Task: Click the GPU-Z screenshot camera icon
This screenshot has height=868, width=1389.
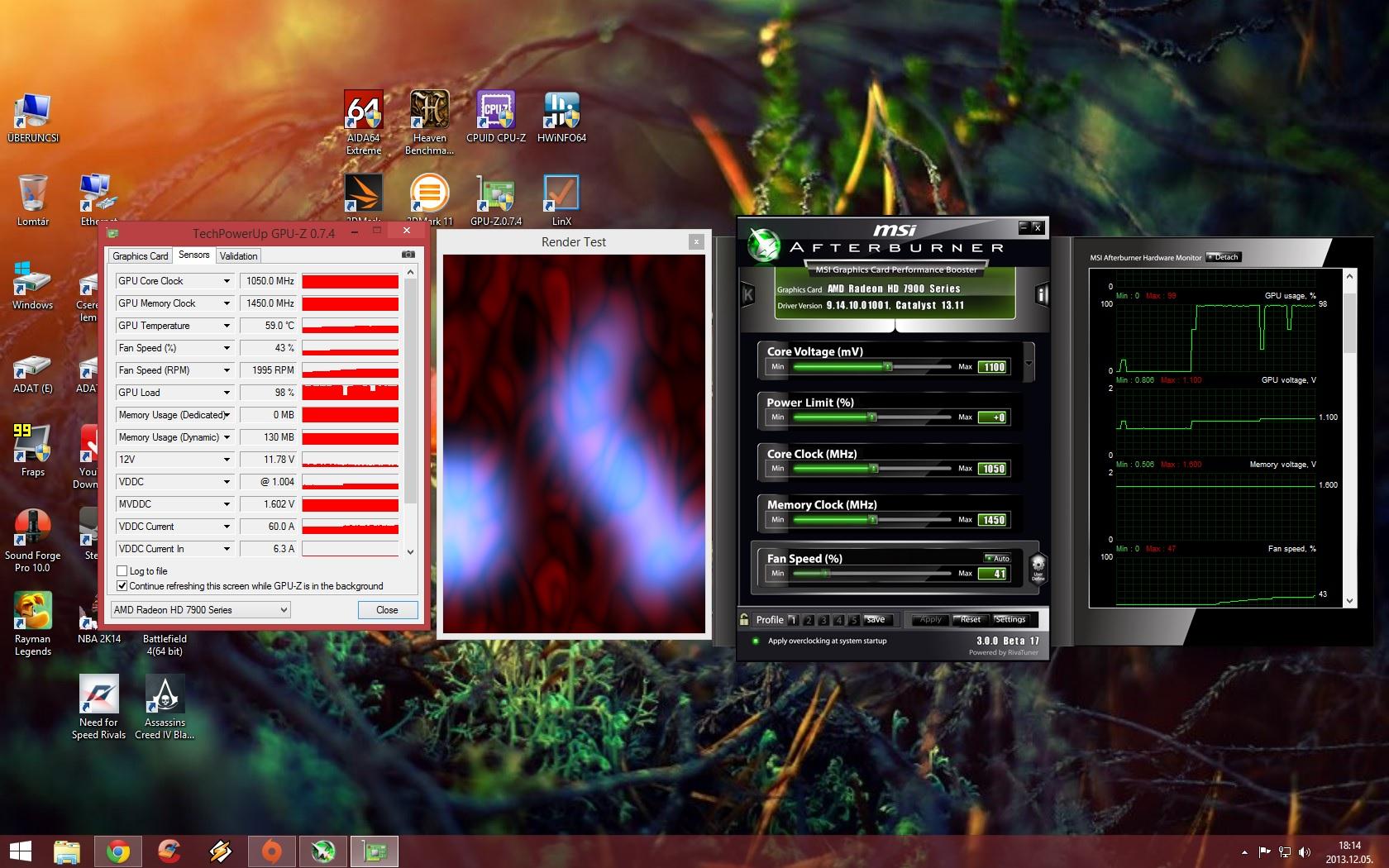Action: (408, 255)
